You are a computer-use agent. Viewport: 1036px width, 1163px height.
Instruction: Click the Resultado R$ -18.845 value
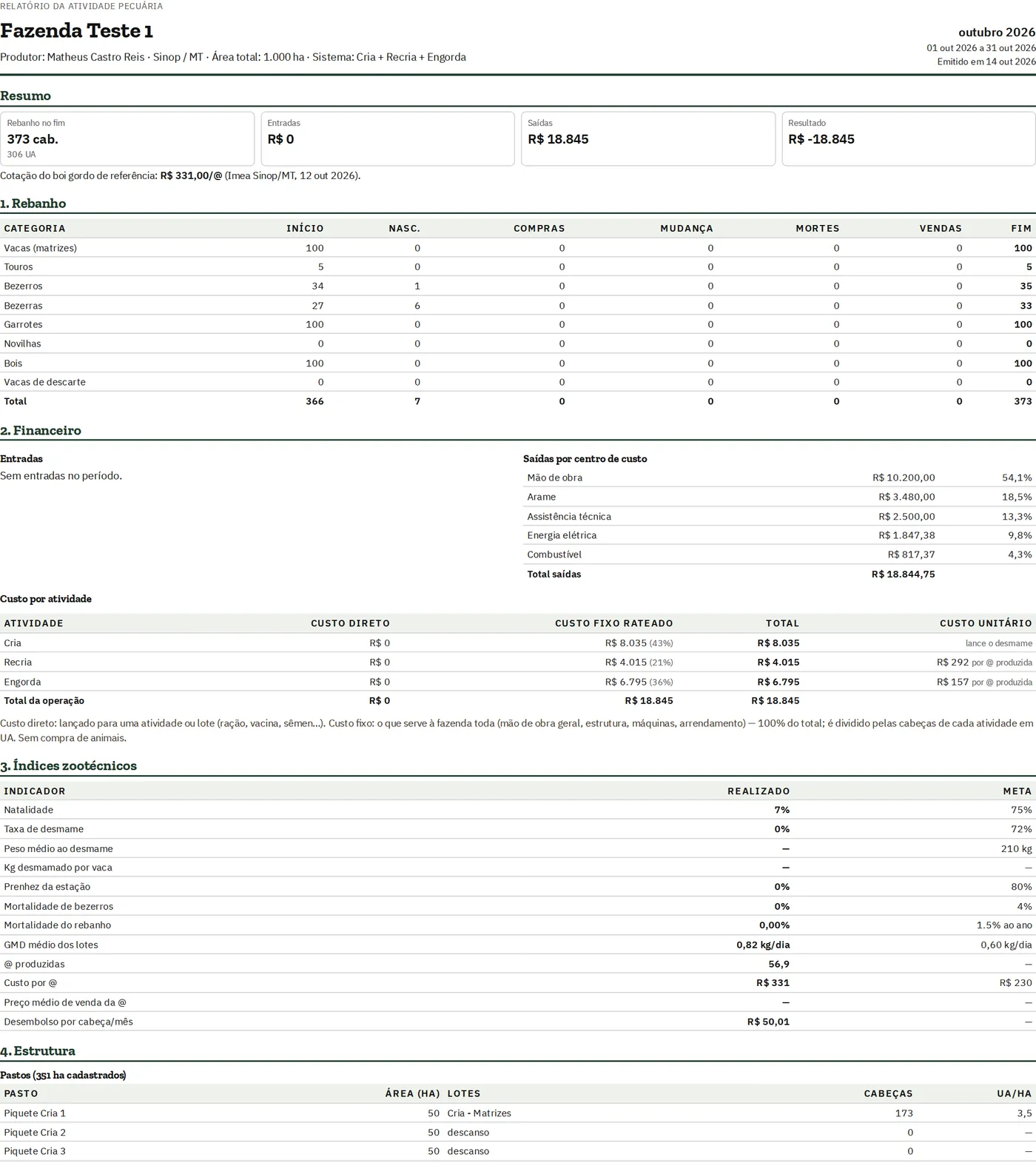[x=821, y=139]
